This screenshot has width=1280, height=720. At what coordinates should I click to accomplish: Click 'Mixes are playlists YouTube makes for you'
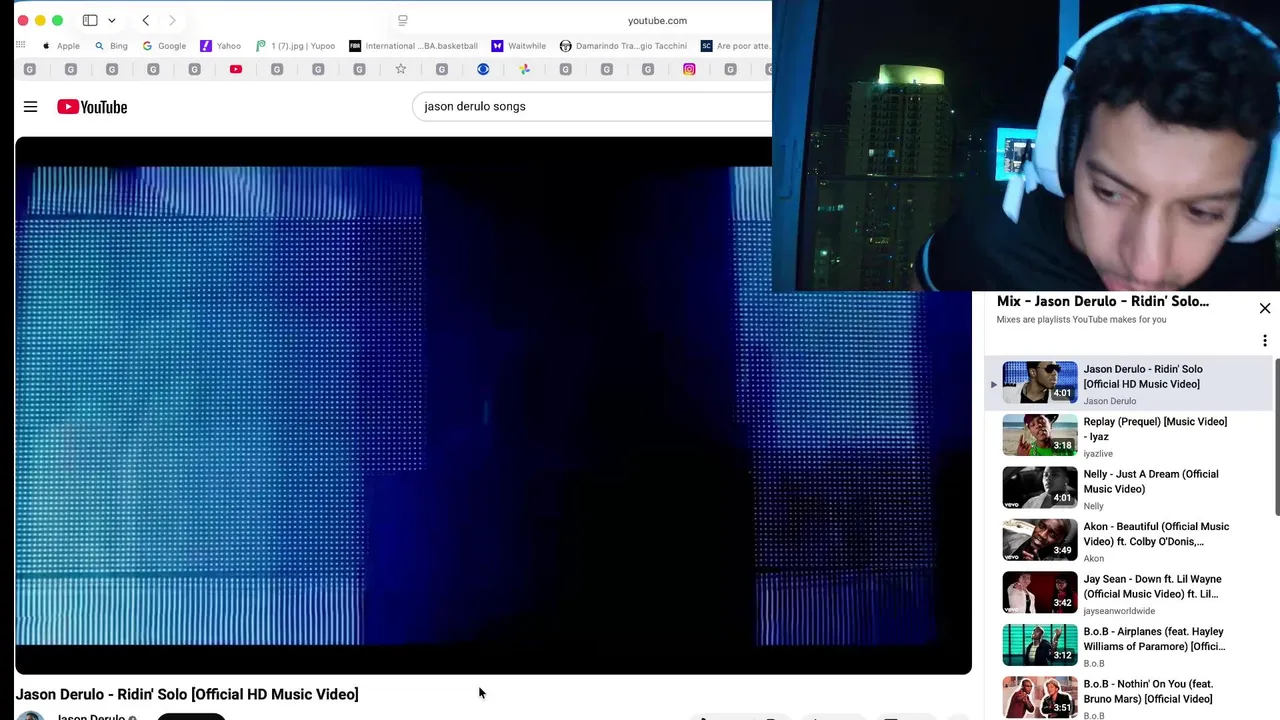click(1081, 320)
